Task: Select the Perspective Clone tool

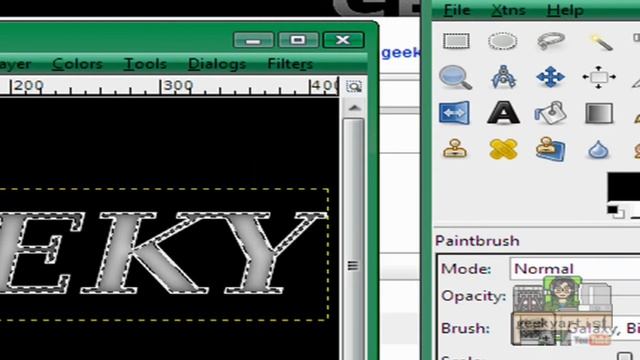Action: pos(551,149)
